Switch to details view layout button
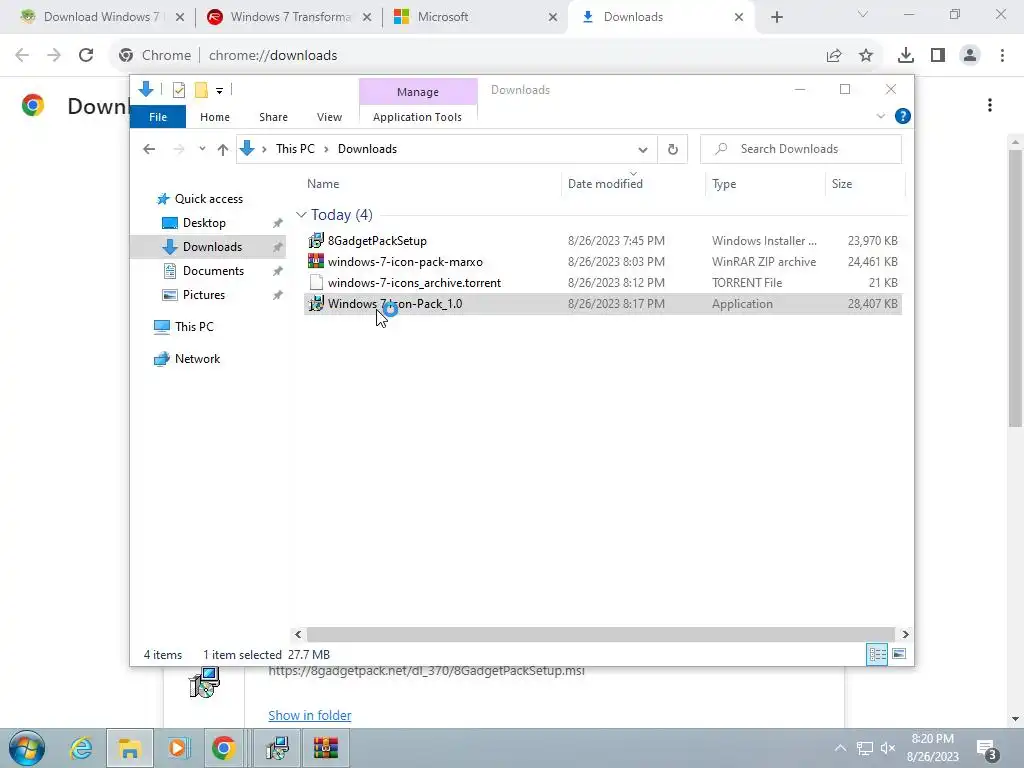 pos(877,654)
